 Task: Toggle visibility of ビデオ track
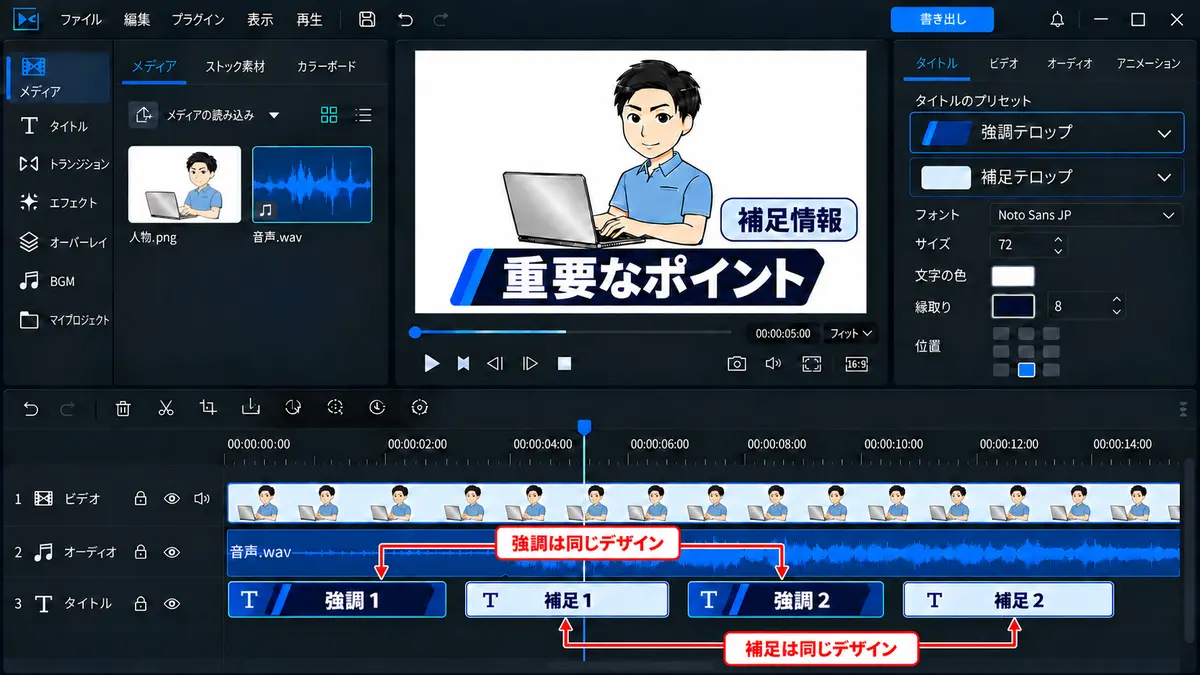click(172, 498)
